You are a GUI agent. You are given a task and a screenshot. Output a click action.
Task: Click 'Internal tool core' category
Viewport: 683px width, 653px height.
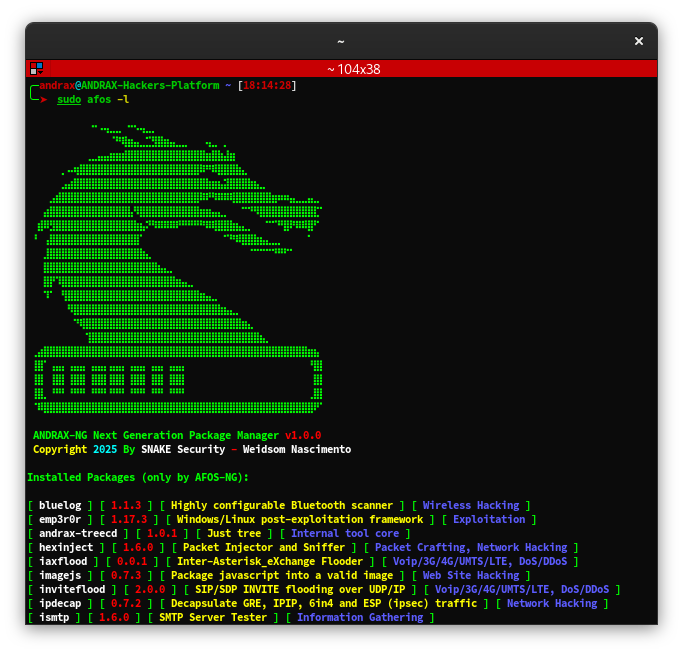tap(345, 533)
